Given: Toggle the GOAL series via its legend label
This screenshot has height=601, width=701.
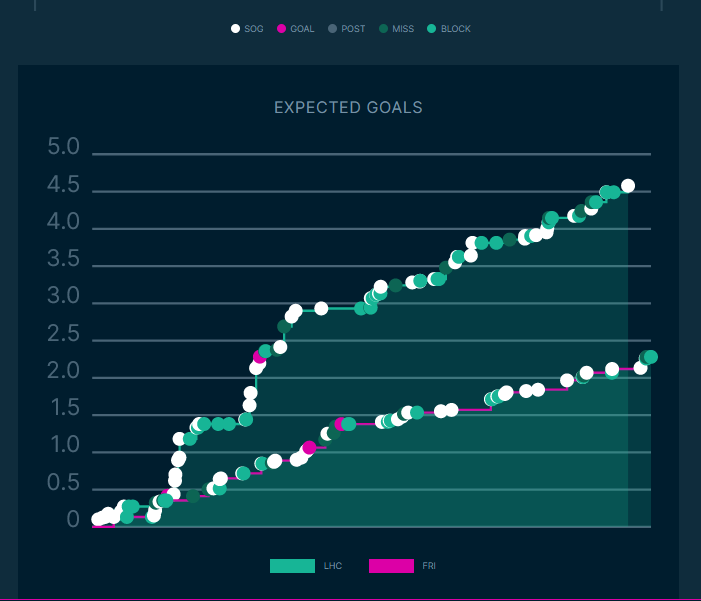Looking at the screenshot, I should coord(302,29).
